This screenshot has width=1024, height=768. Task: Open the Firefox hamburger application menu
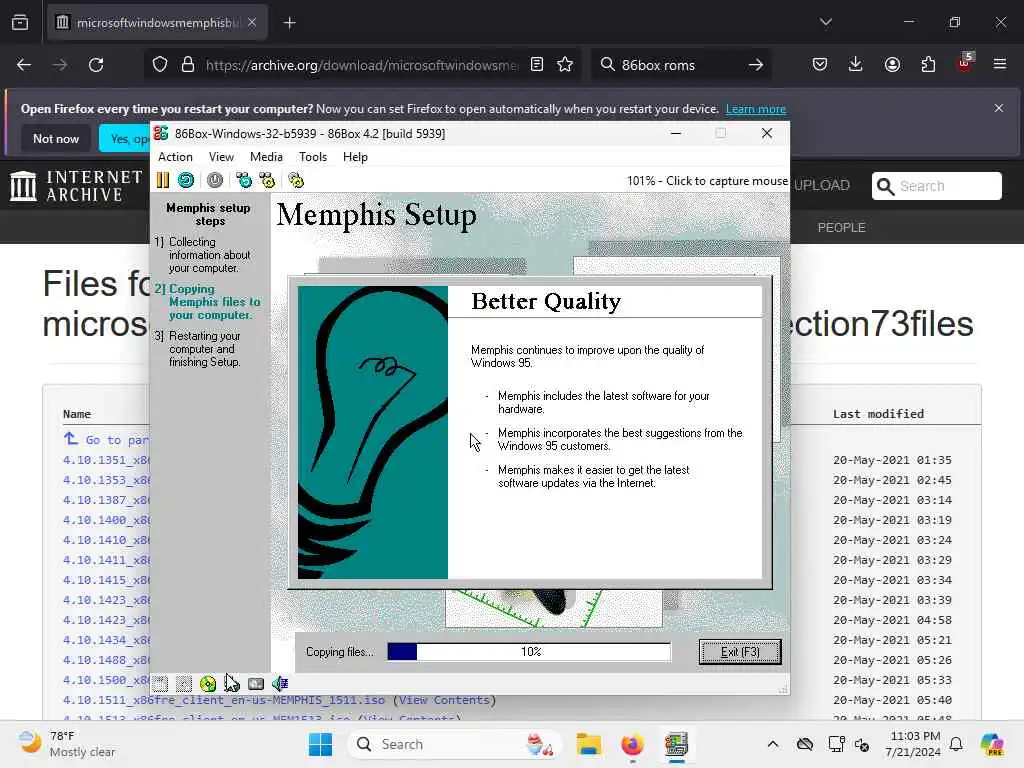coord(1000,65)
